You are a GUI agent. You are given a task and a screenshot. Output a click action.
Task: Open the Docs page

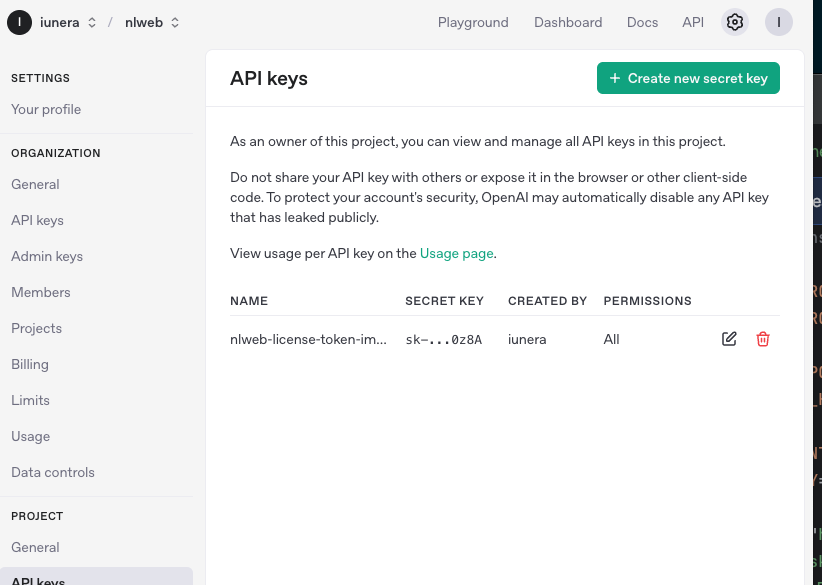[x=642, y=23]
